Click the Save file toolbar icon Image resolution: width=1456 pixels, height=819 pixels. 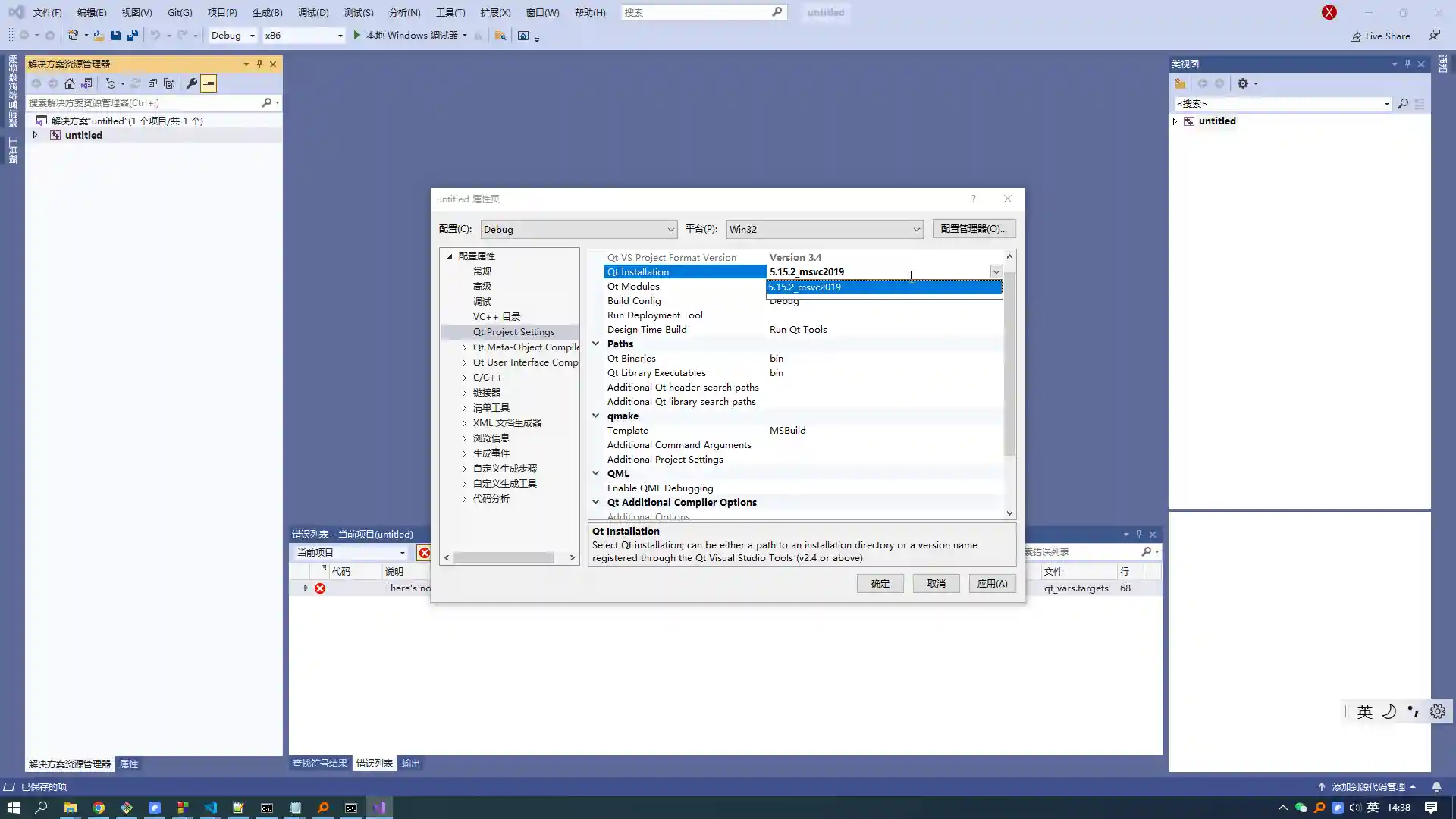[116, 36]
